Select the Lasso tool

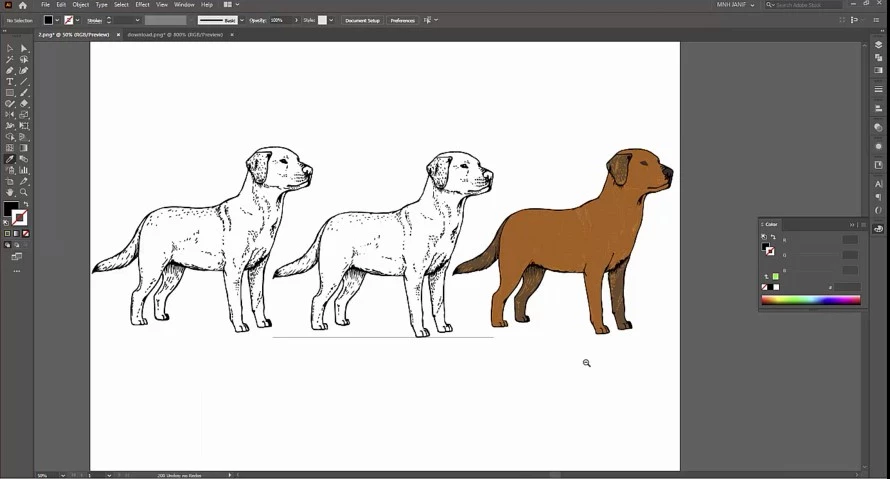[x=24, y=60]
